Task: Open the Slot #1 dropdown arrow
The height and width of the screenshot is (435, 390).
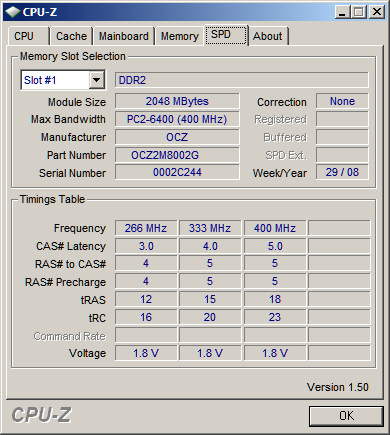Action: point(97,80)
